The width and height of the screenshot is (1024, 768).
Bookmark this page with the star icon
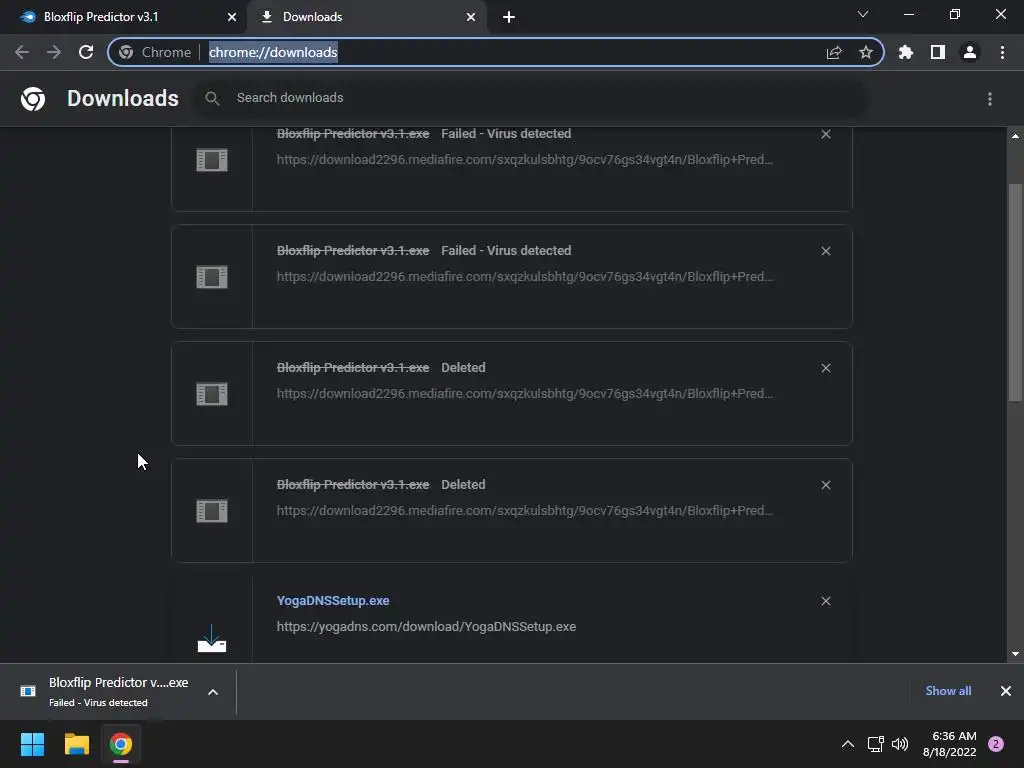coord(866,52)
